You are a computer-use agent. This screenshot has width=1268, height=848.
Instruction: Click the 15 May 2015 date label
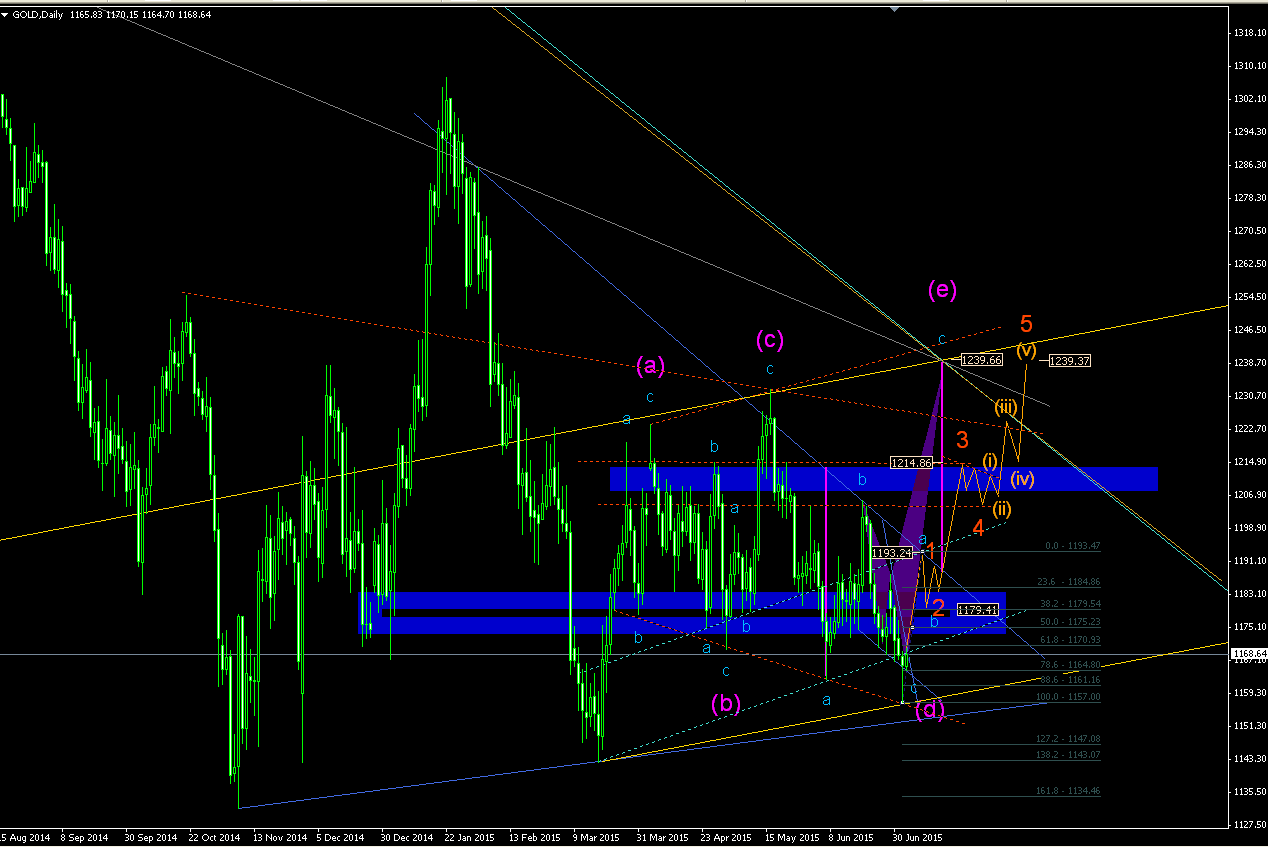tap(790, 836)
